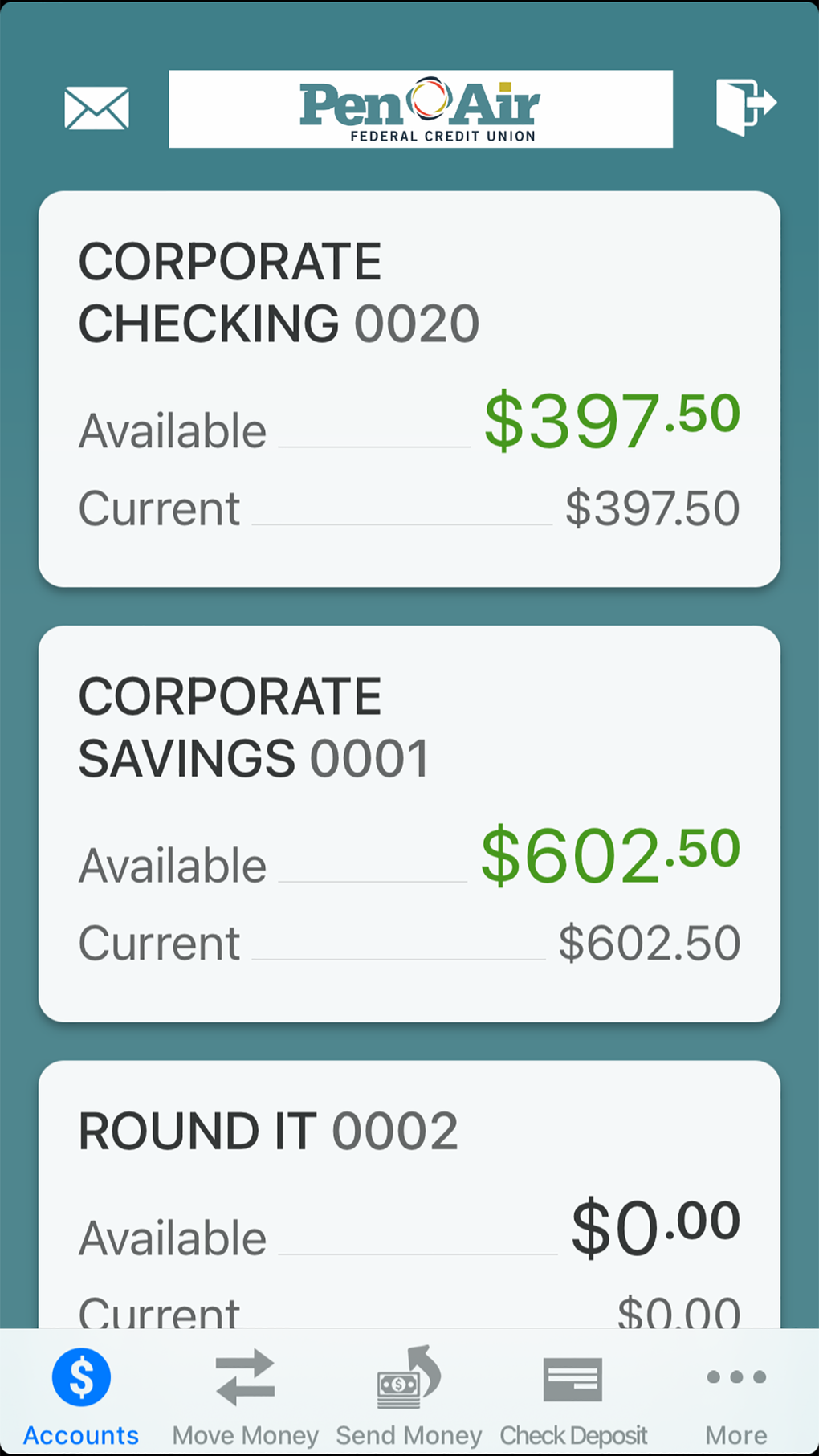Screen dimensions: 819x1456
Task: Switch to the Accounts tab label
Action: click(x=81, y=1435)
